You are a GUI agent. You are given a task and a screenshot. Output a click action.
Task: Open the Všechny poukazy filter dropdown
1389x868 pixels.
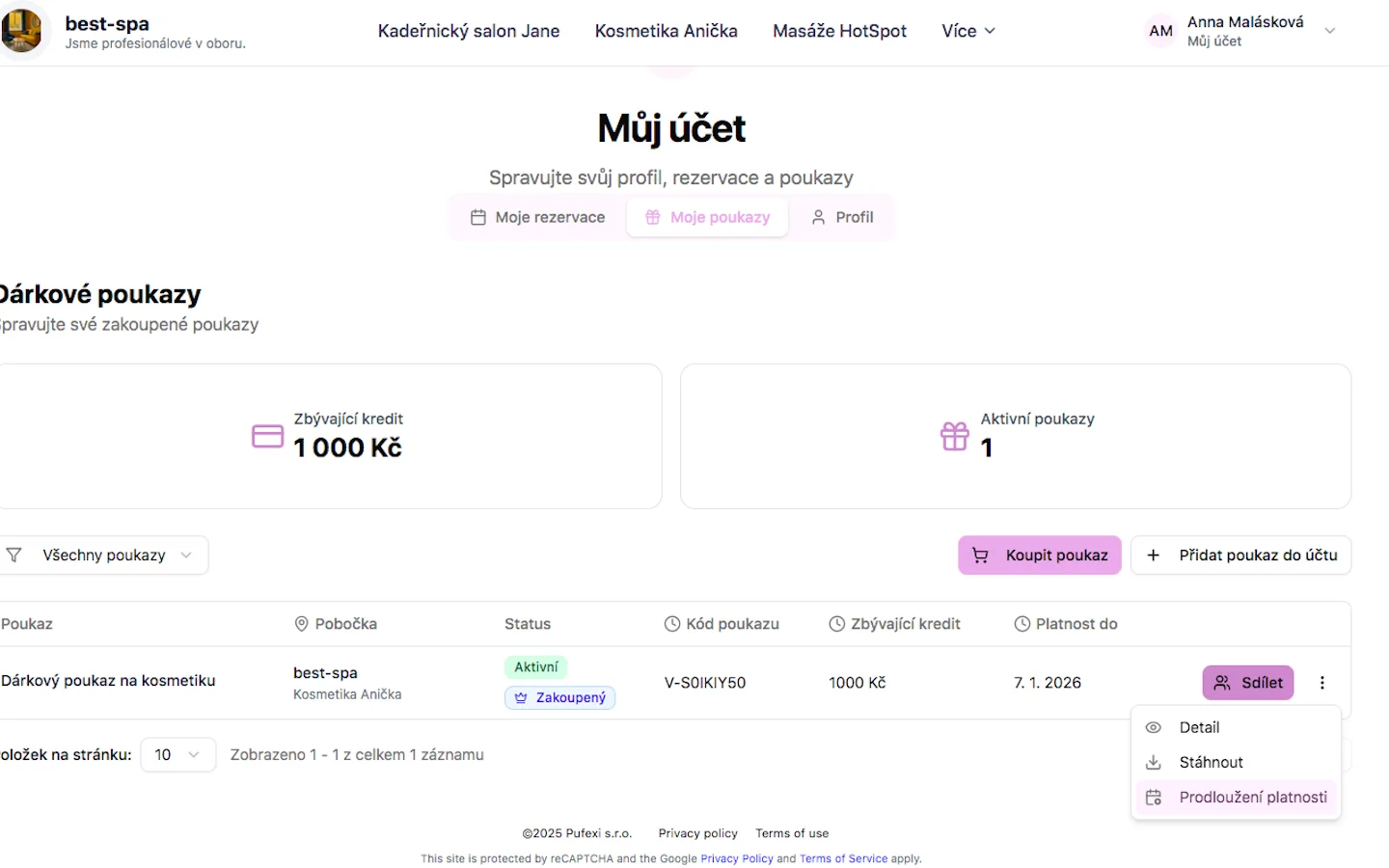104,556
